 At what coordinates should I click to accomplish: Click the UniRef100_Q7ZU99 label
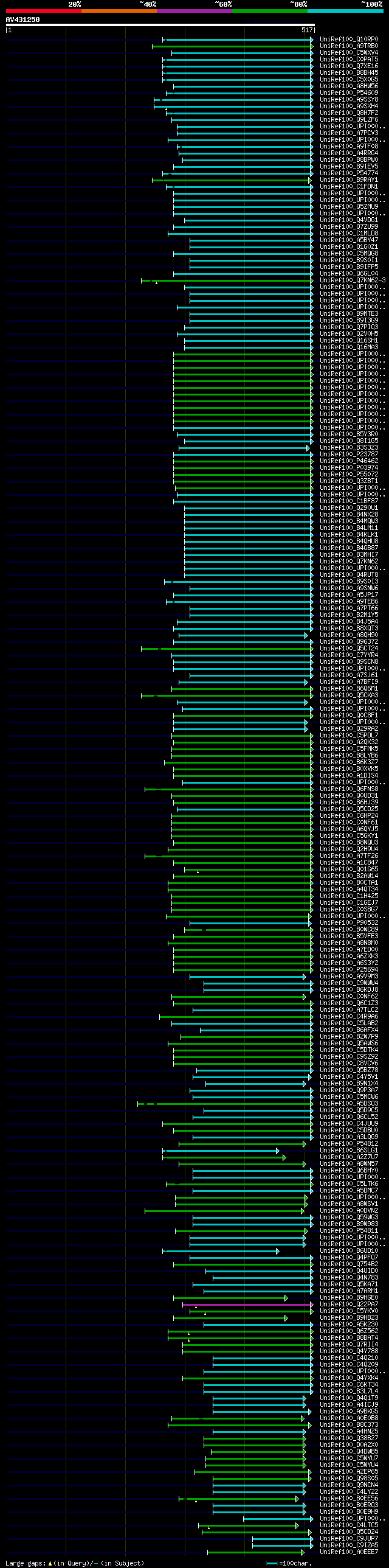pos(349,227)
